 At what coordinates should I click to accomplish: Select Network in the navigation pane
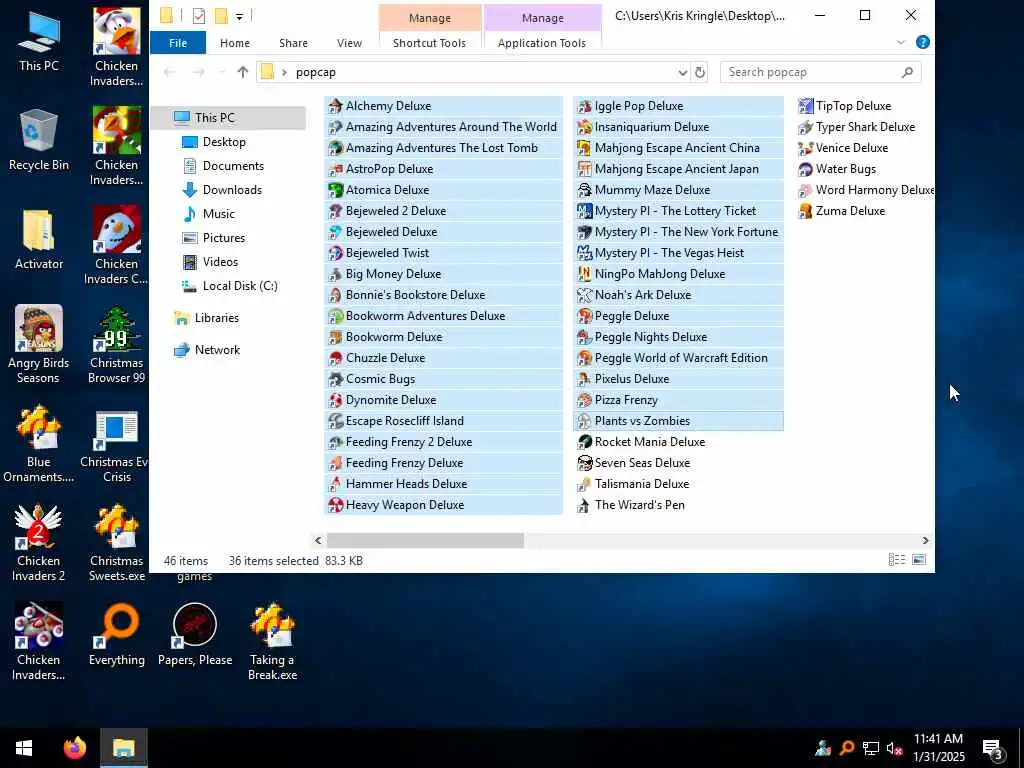pos(217,350)
